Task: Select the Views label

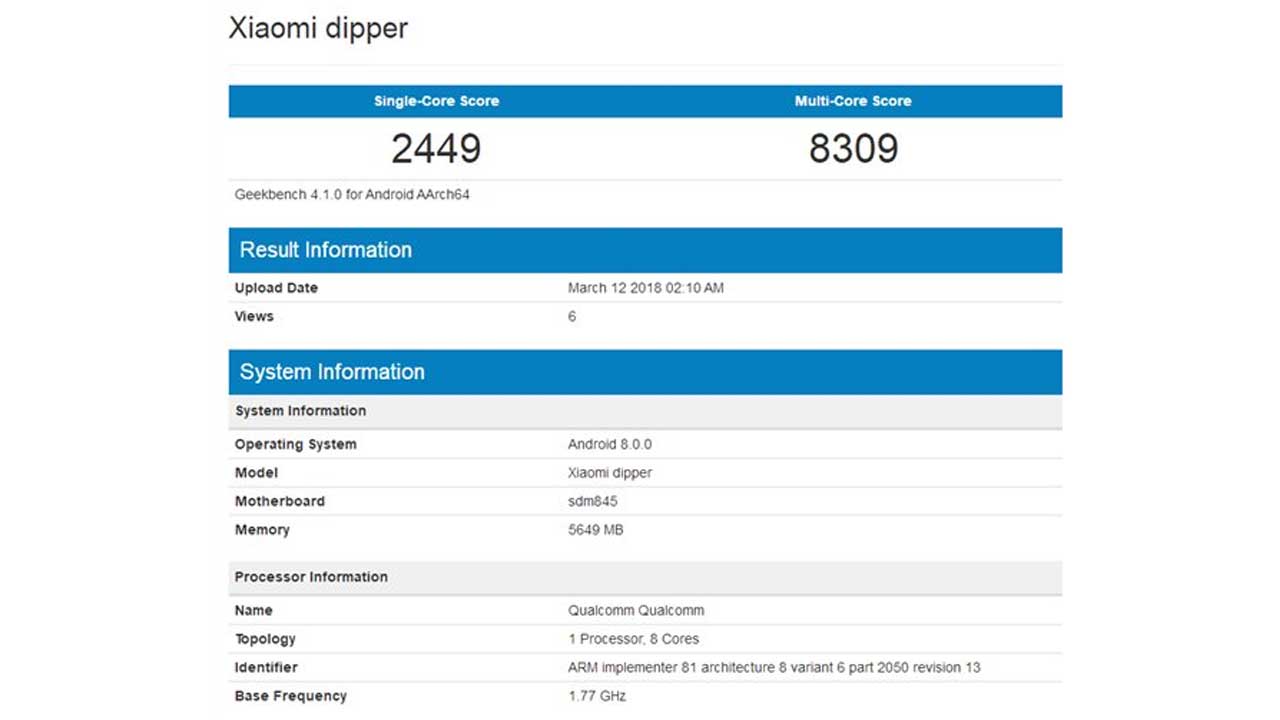Action: click(254, 316)
